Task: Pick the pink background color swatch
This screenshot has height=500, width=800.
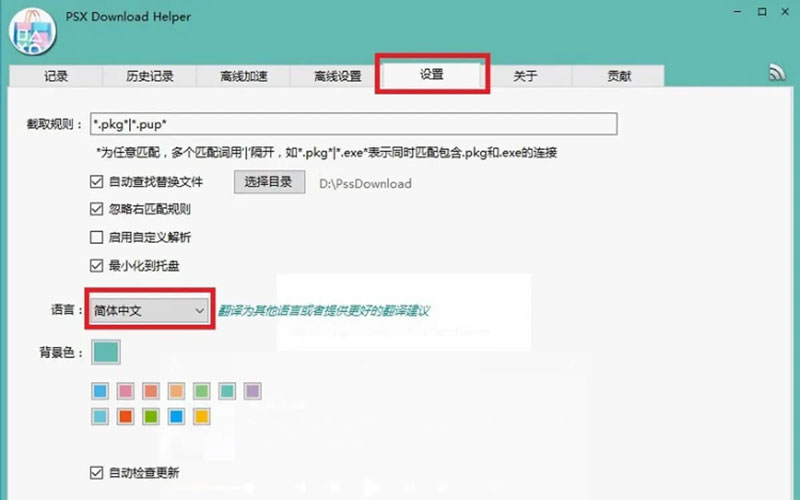Action: pyautogui.click(x=125, y=391)
